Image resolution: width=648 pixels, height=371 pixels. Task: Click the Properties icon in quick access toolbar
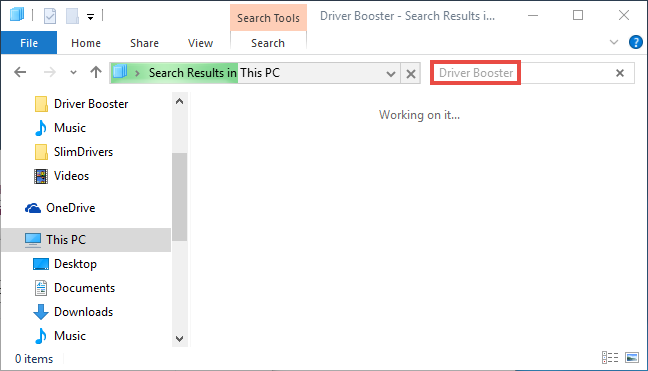tap(50, 16)
